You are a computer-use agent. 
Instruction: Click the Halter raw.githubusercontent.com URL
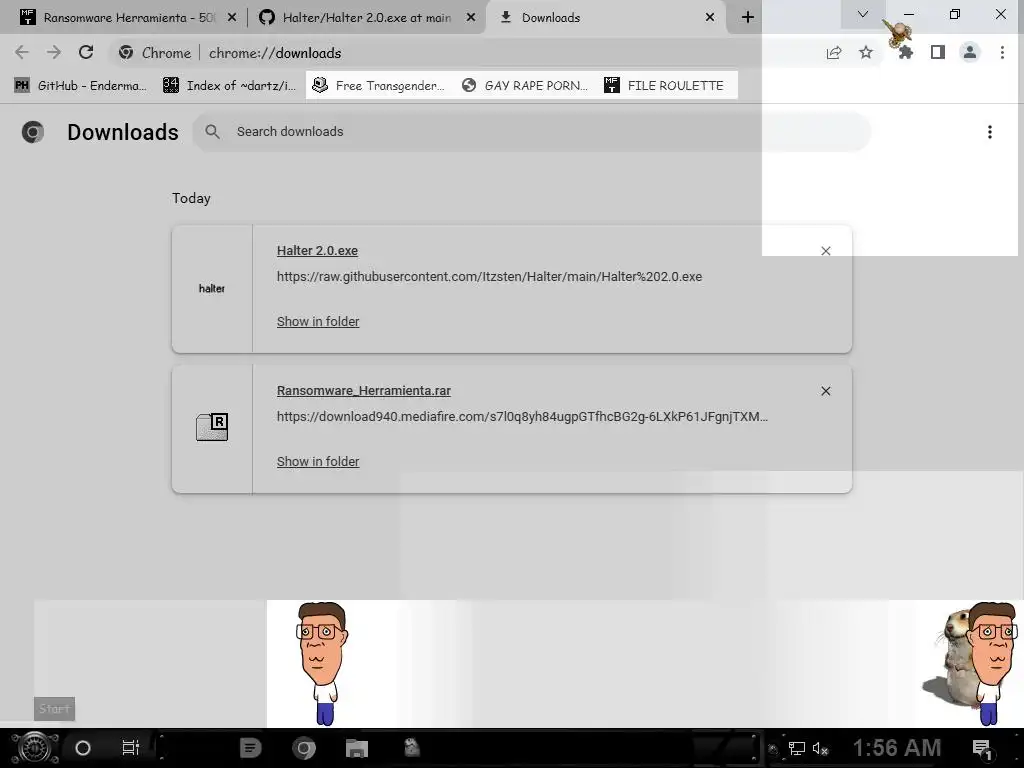coord(489,277)
